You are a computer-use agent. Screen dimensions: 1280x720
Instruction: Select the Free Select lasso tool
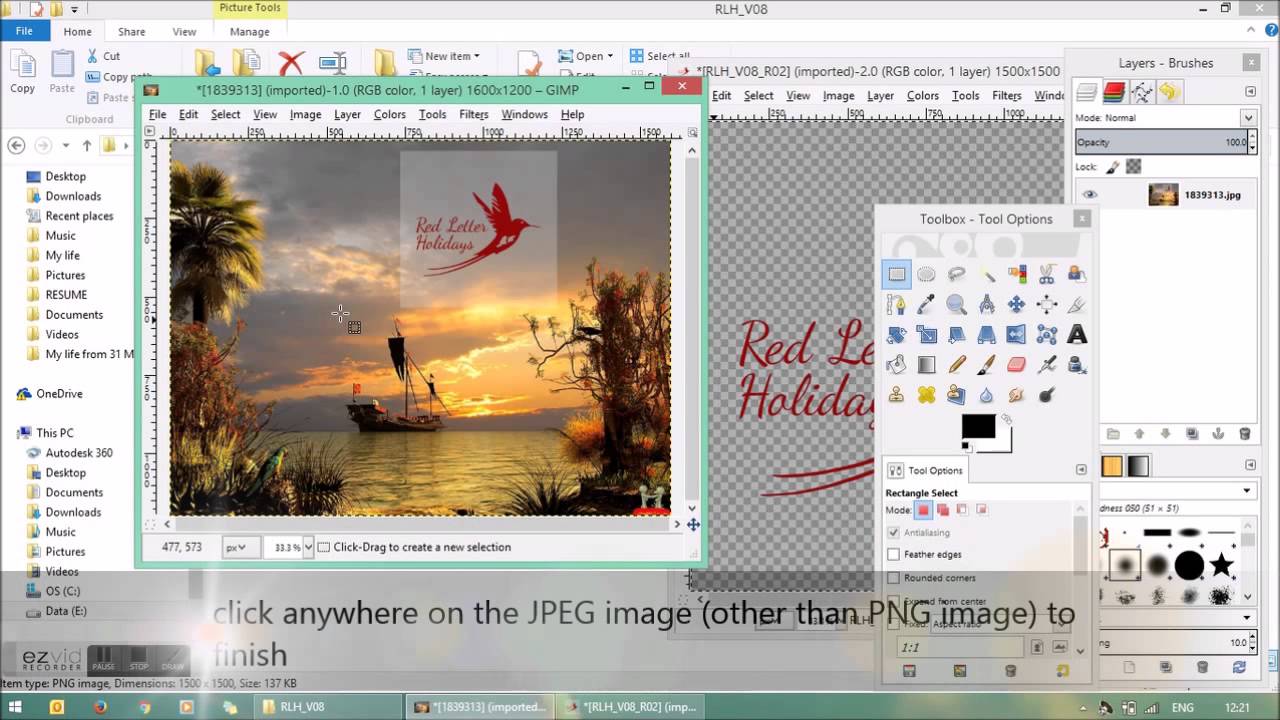click(957, 274)
